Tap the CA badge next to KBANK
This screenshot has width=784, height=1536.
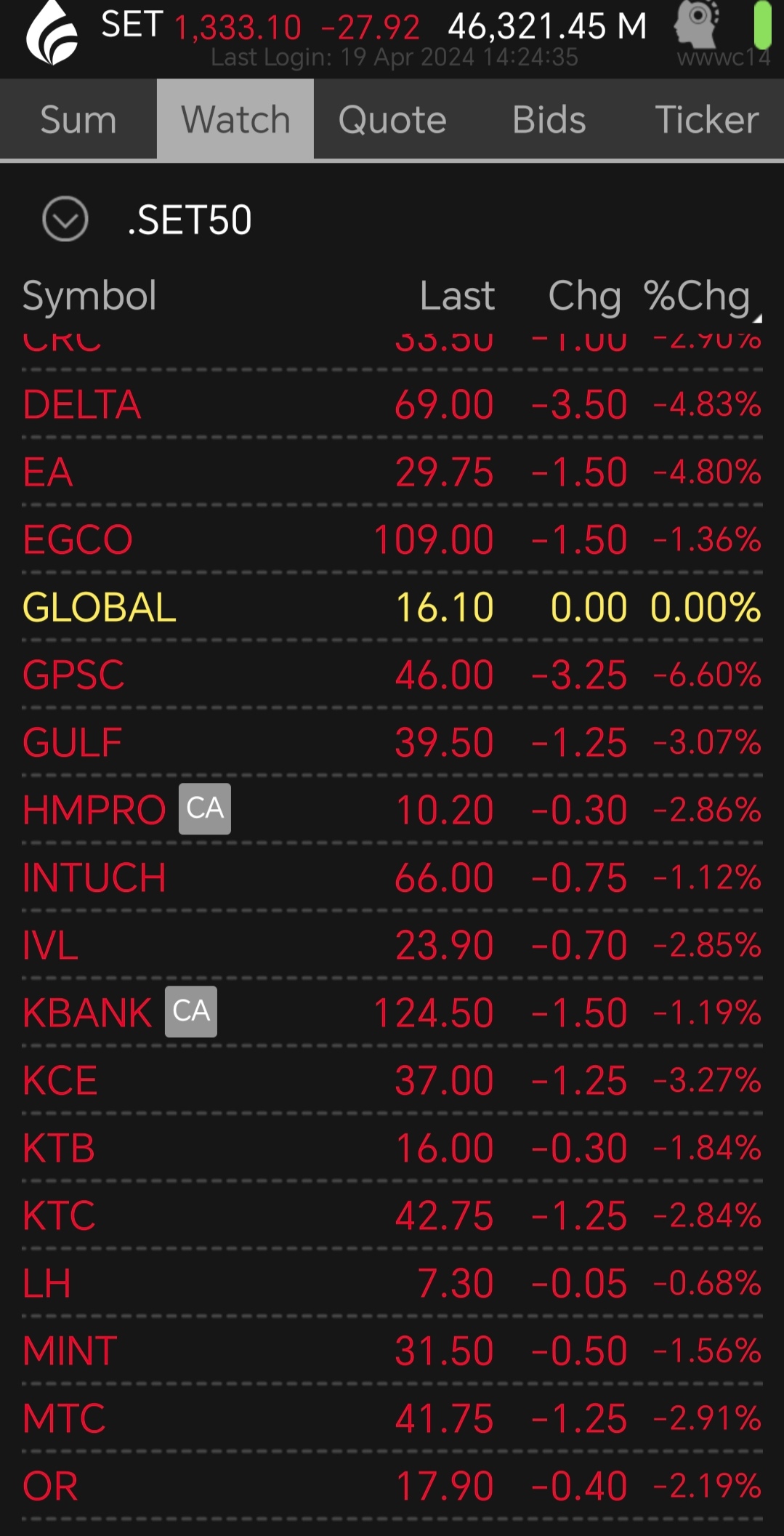pyautogui.click(x=191, y=1011)
